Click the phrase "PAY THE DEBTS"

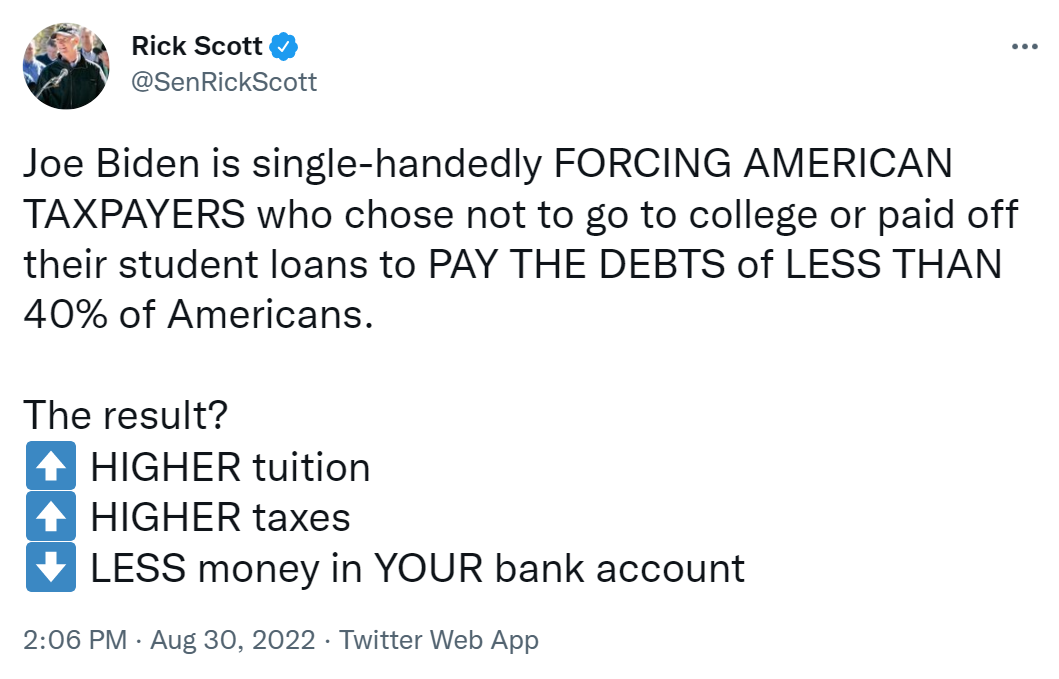pos(577,264)
